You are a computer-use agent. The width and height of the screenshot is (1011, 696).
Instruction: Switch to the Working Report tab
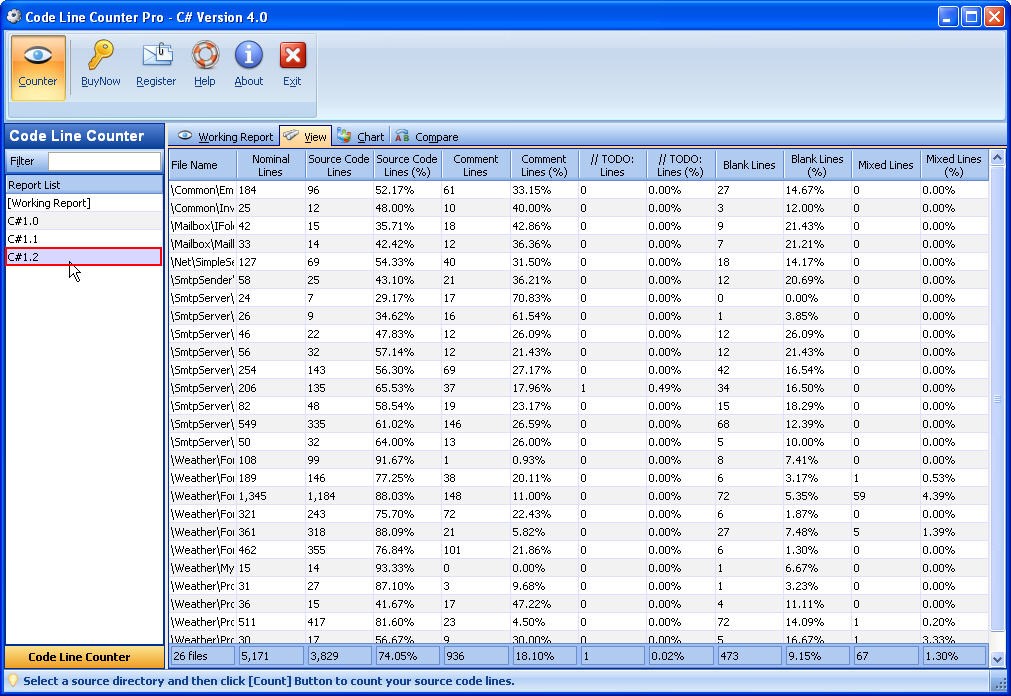pyautogui.click(x=225, y=136)
